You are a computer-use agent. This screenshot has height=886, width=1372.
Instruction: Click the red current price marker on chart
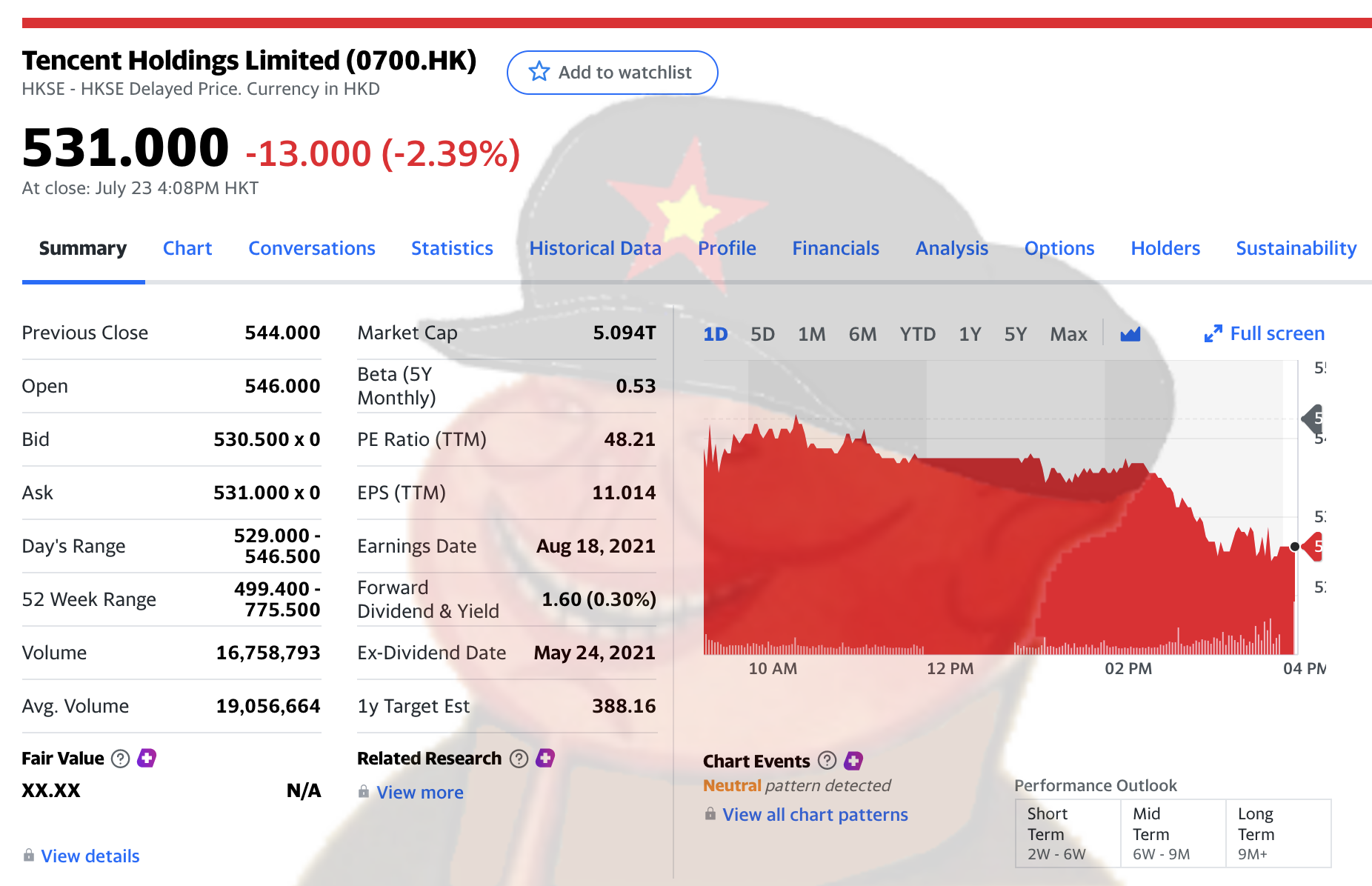tap(1313, 547)
